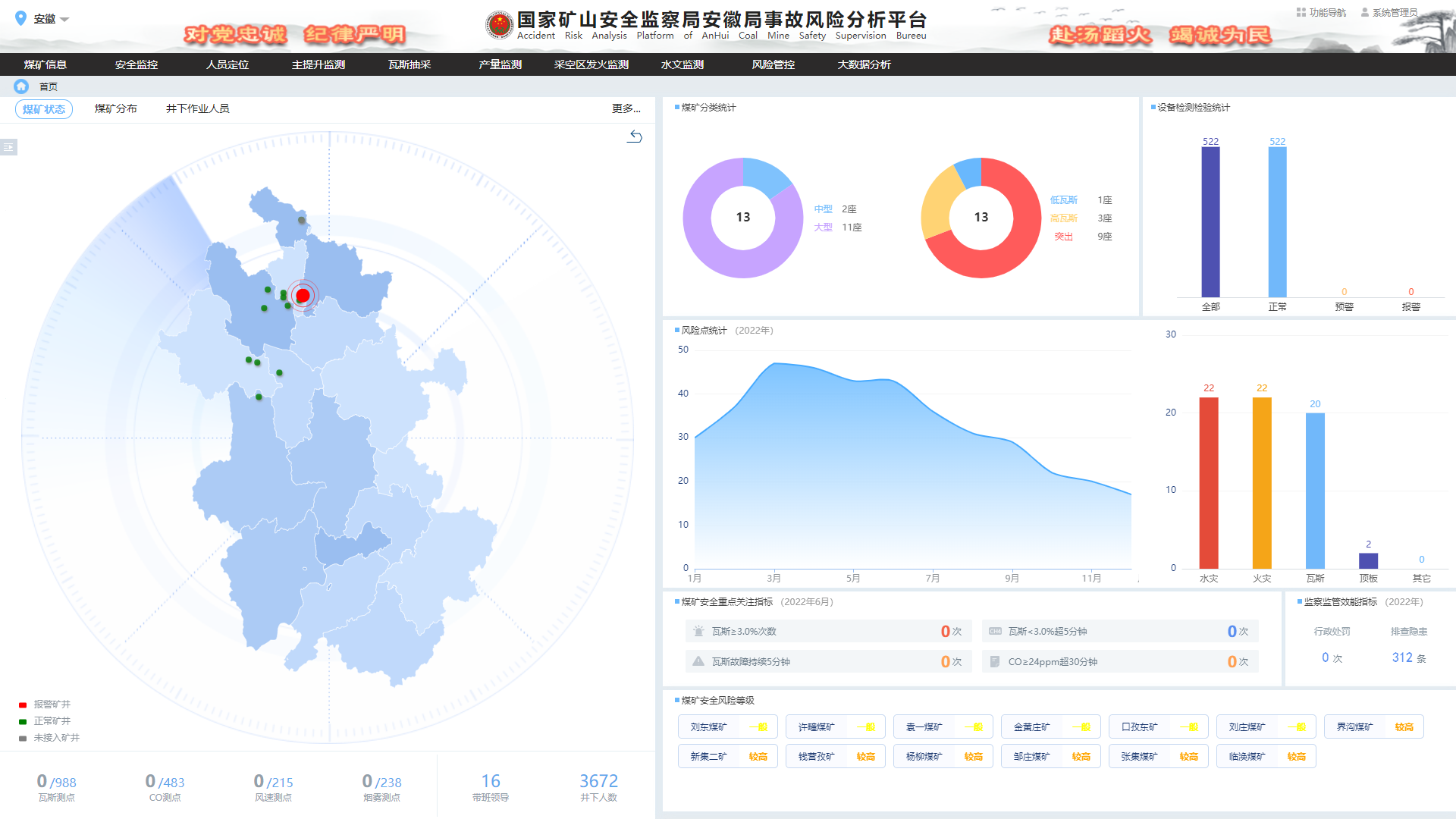
Task: Switch to 井下作业人员 tab
Action: click(197, 109)
